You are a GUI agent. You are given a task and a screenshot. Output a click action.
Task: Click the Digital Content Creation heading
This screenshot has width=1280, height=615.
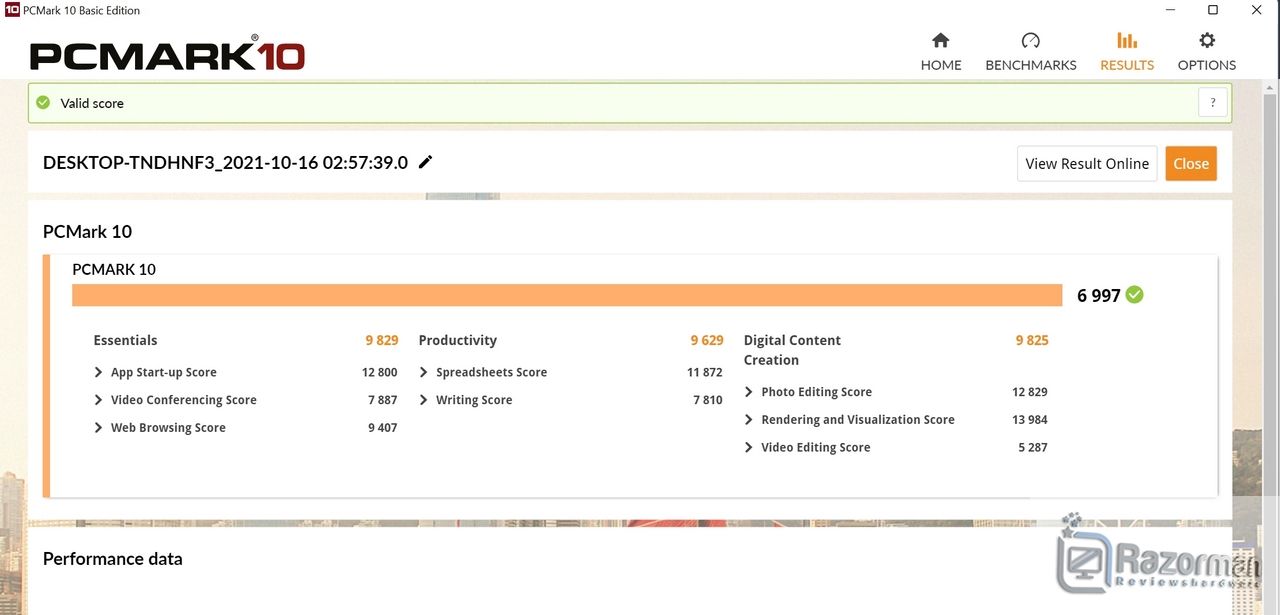click(792, 350)
